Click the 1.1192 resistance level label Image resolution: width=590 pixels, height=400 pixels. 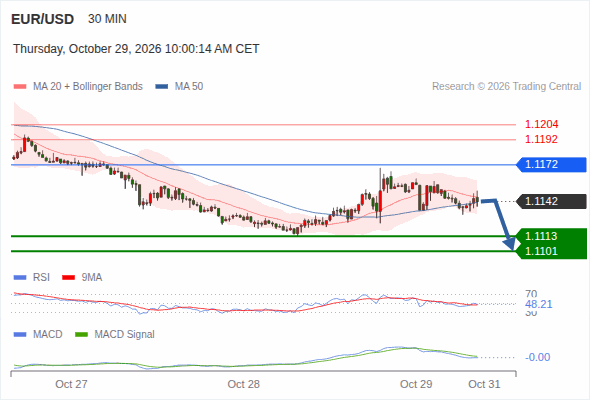click(x=541, y=139)
